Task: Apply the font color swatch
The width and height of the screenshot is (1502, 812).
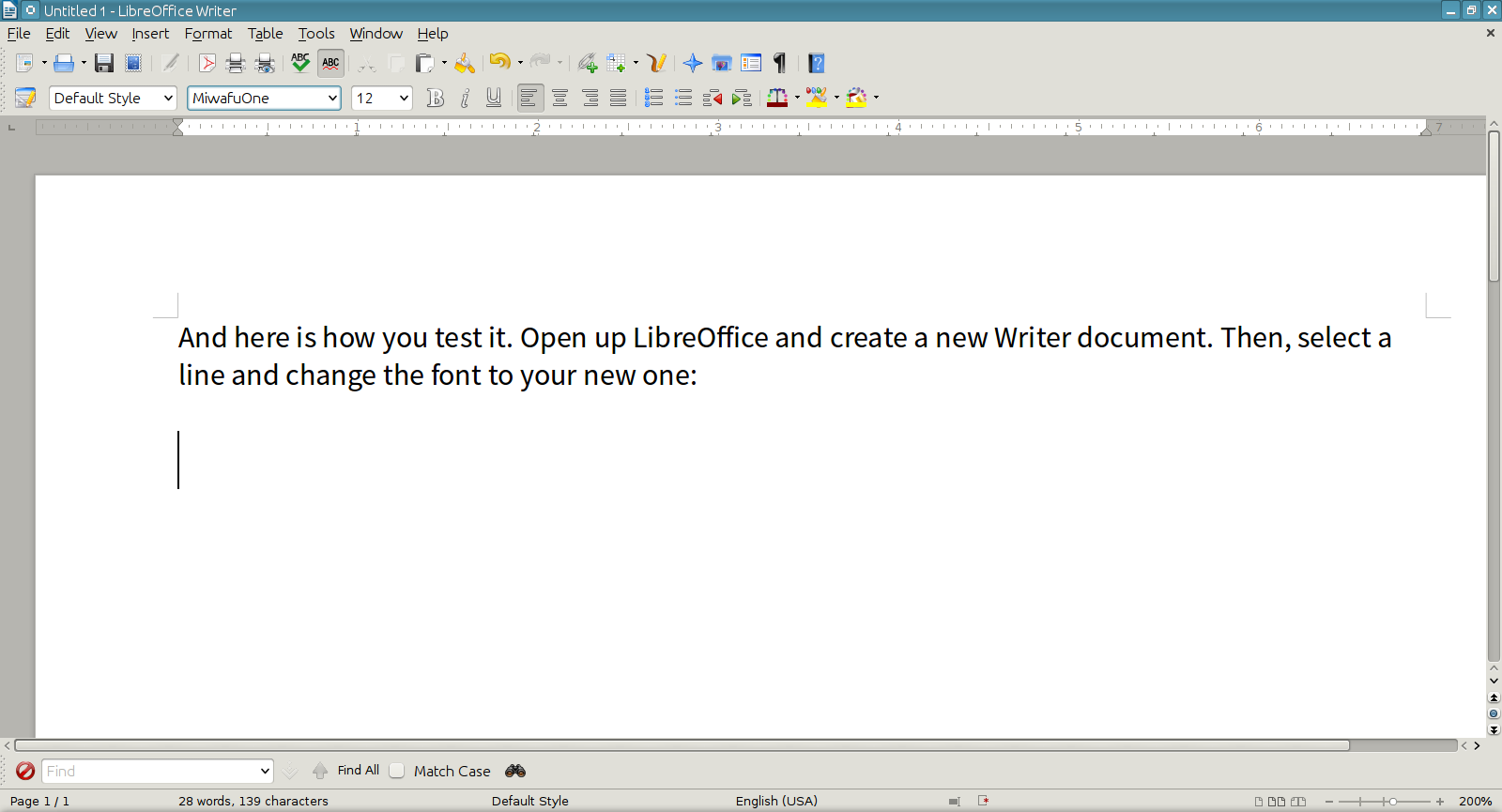Action: pos(777,98)
